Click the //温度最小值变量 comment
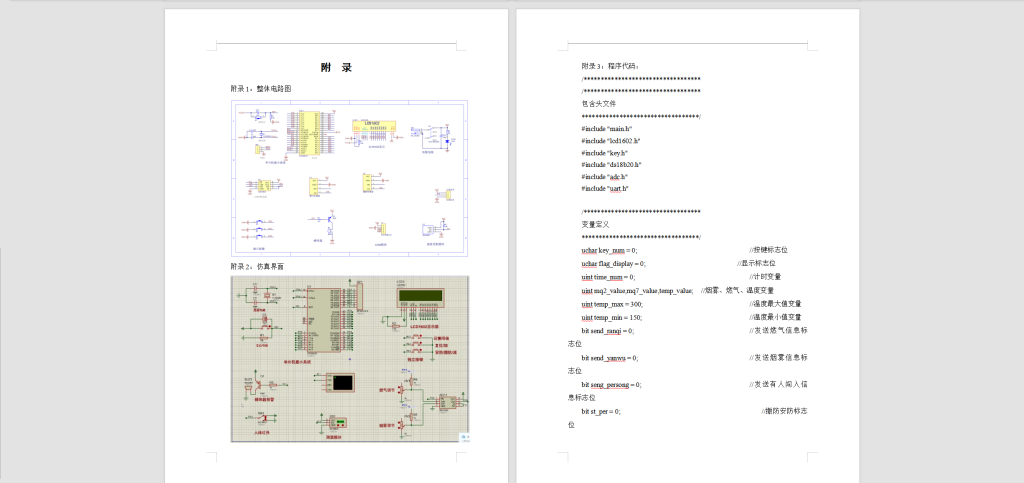 click(x=775, y=317)
